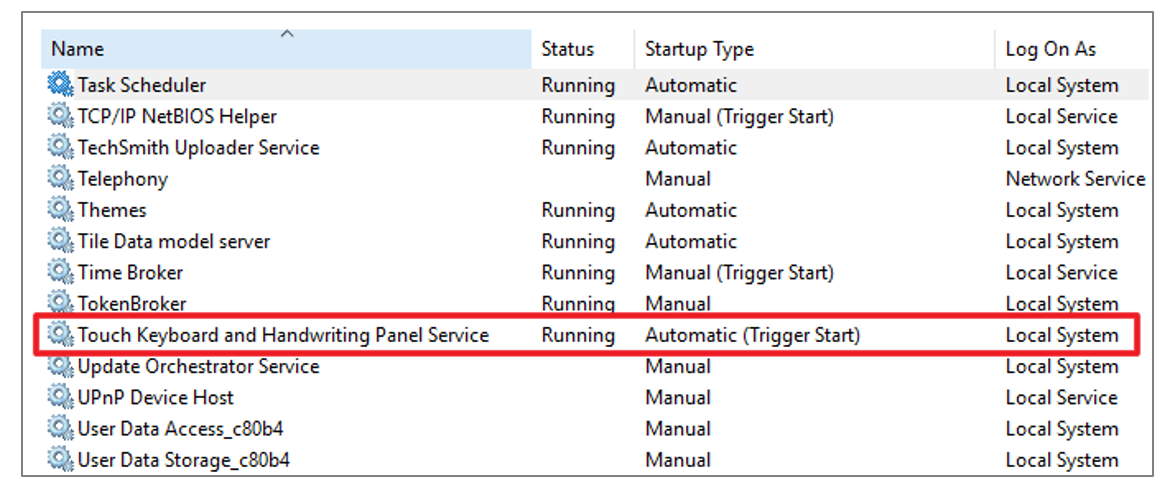Select the TokenBroker service icon
Screen dimensions: 1173x487
pos(61,303)
